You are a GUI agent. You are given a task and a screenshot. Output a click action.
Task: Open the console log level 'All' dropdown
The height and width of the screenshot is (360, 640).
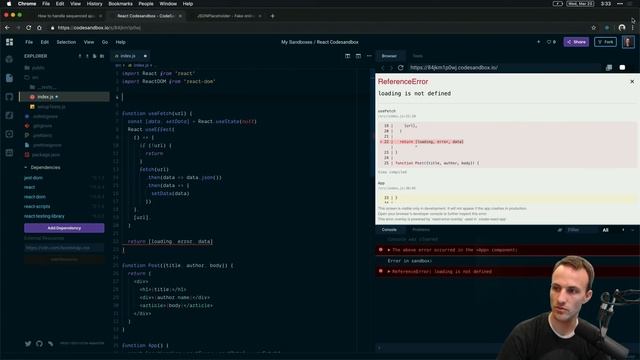(x=606, y=230)
